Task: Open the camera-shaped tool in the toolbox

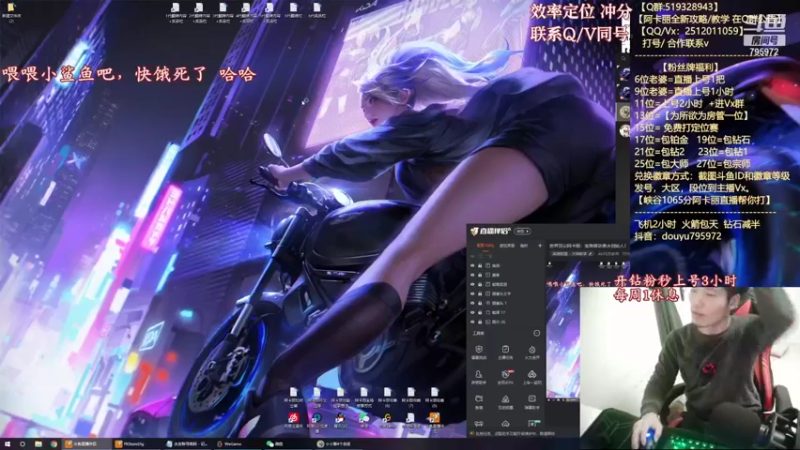Action: click(x=479, y=402)
